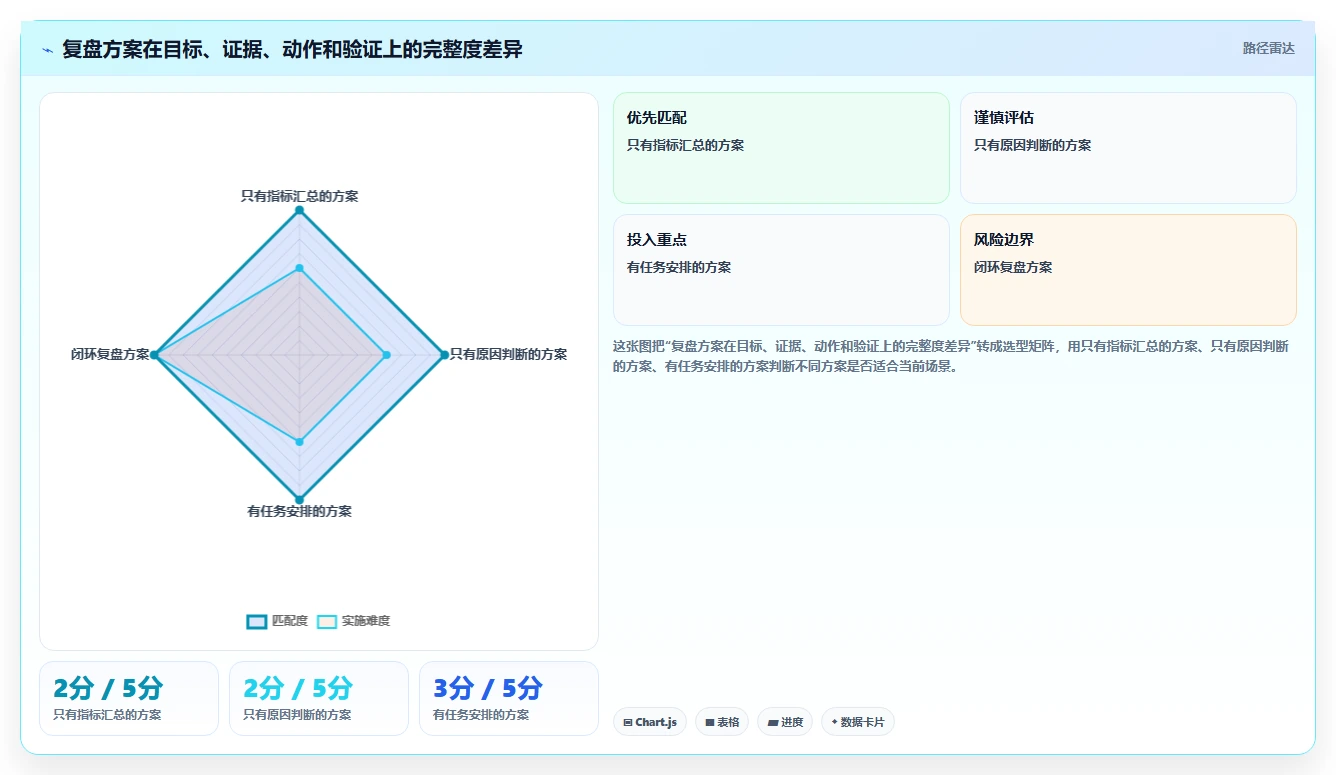Toggle the 匹配度 legend item

pos(277,621)
